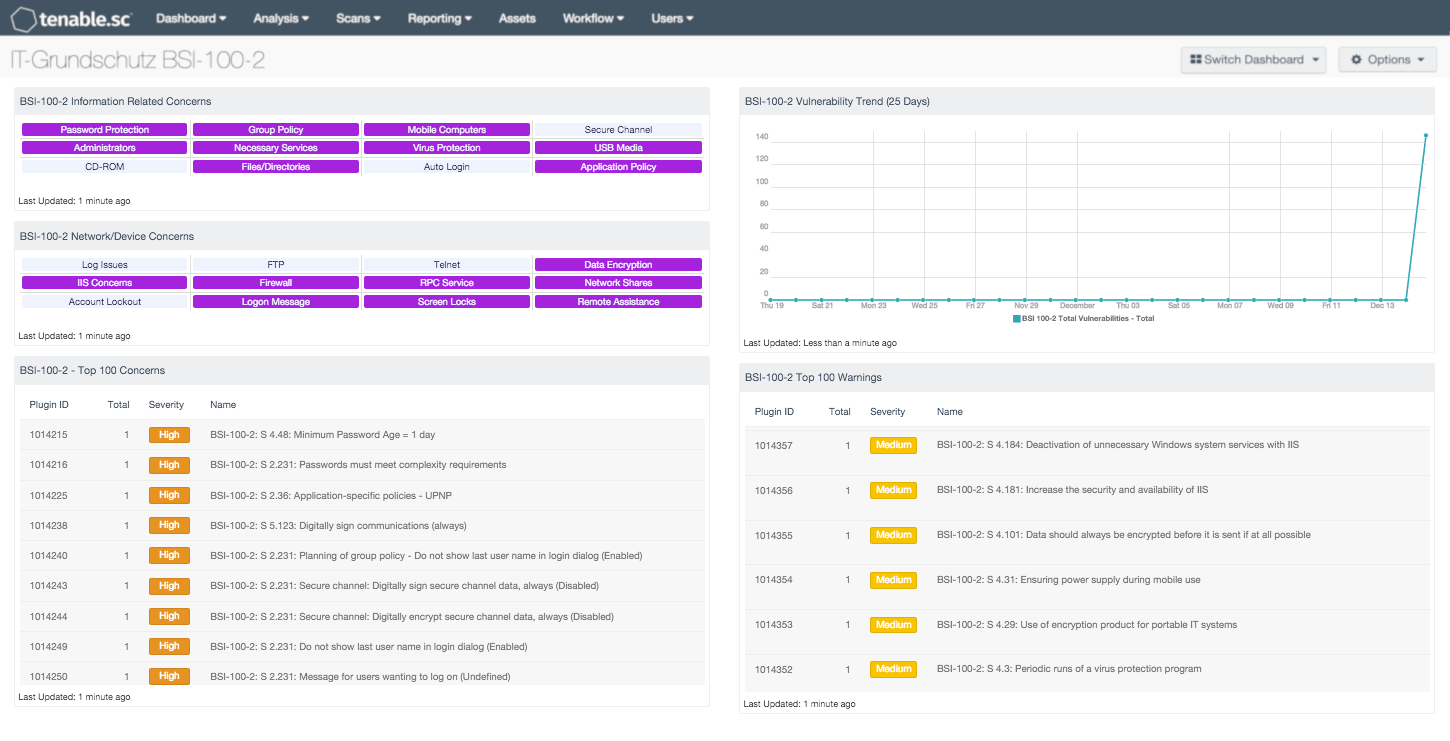The image size is (1450, 741).
Task: Click plugin ID 1014240
Action: [x=49, y=556]
